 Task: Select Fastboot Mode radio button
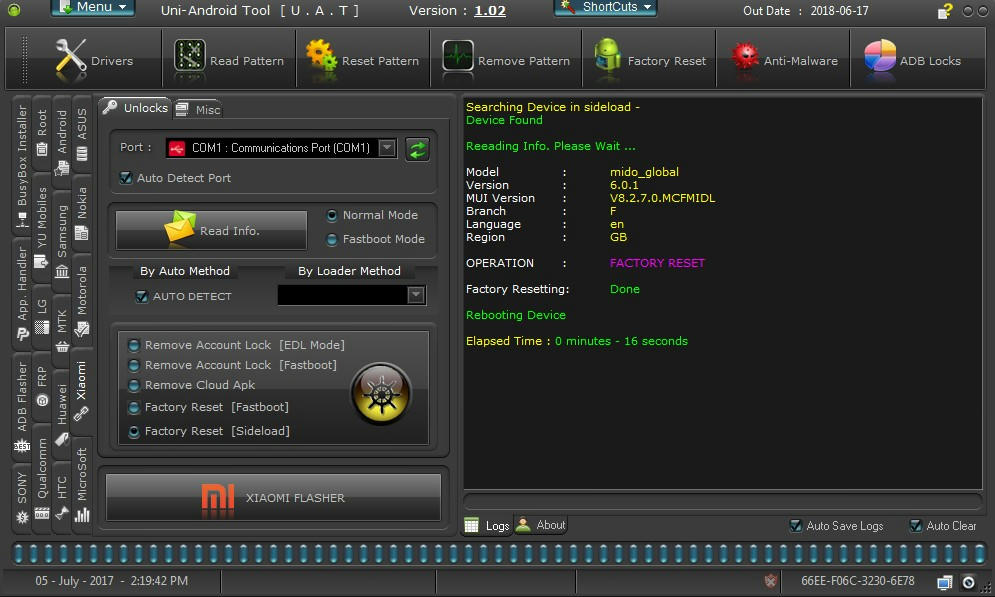coord(332,239)
